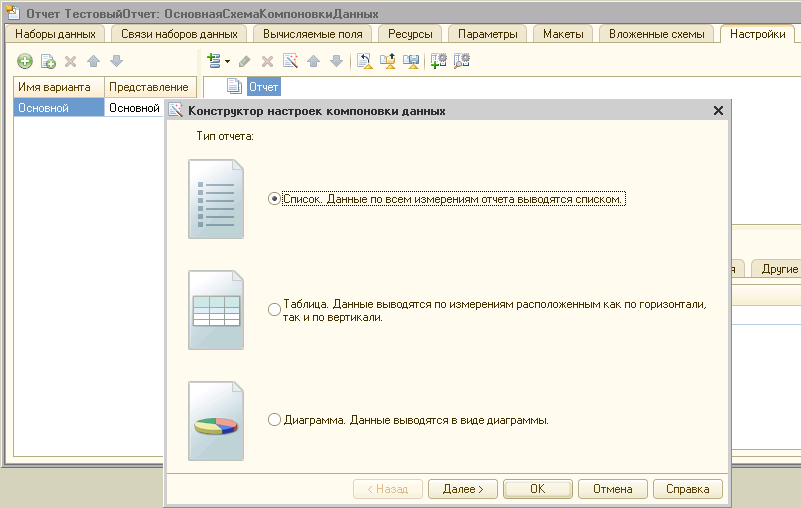Switch to the Наборы данных tab

pos(55,34)
